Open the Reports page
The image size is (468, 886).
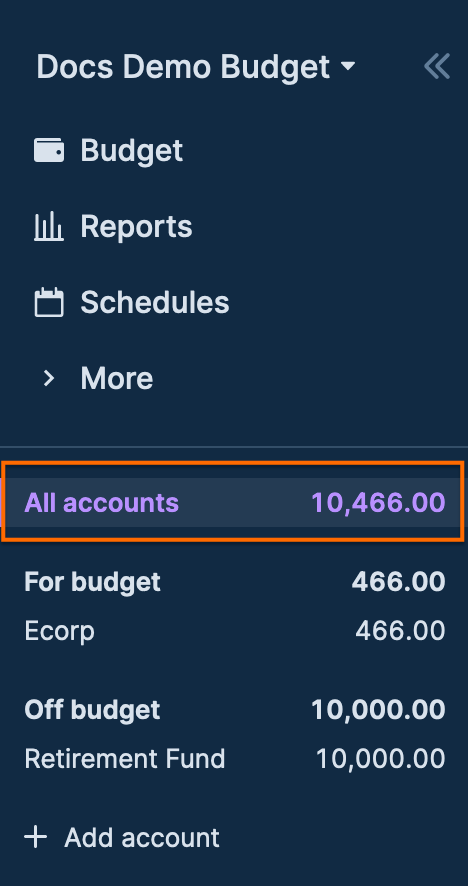pos(136,226)
